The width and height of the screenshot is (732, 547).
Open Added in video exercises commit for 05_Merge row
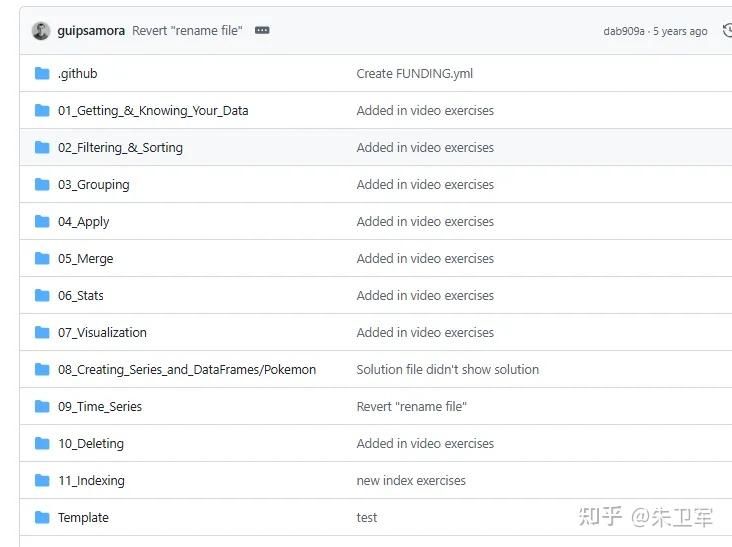pyautogui.click(x=425, y=259)
